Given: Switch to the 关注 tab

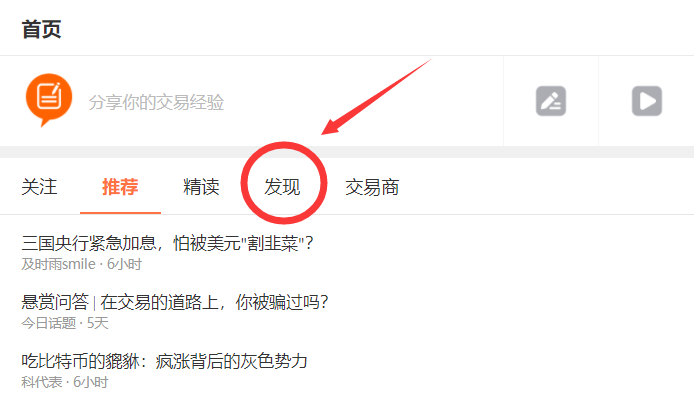Looking at the screenshot, I should 39,187.
